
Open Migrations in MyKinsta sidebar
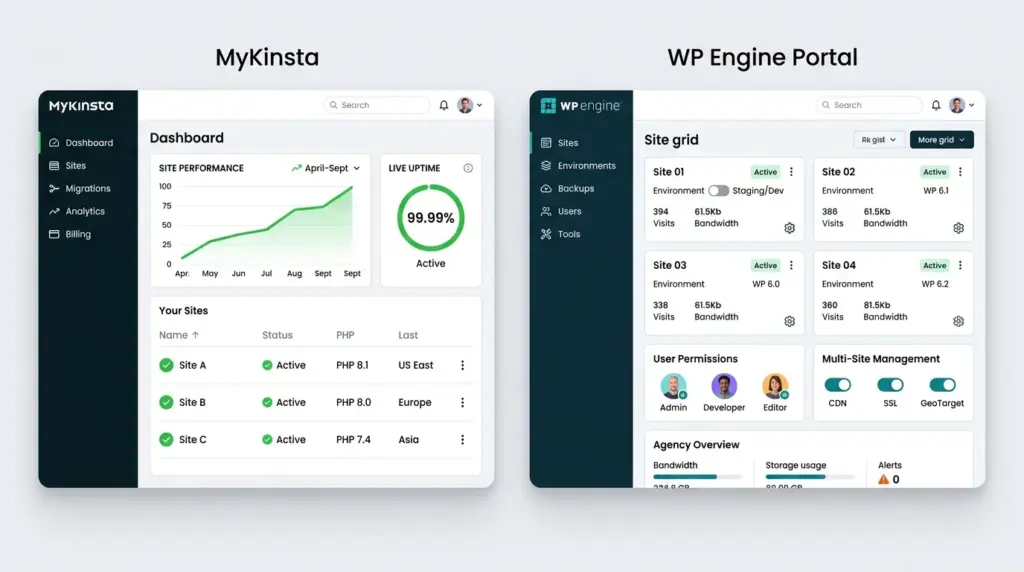pyautogui.click(x=88, y=188)
